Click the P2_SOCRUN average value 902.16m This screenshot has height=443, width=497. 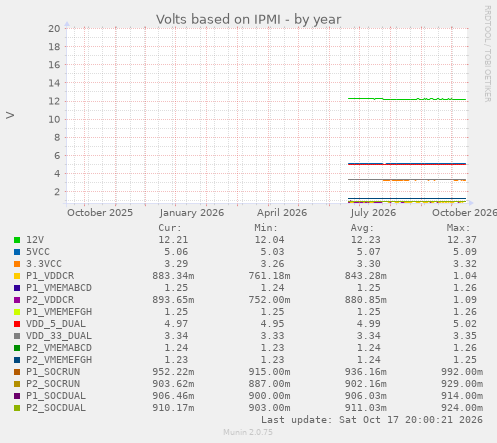click(366, 384)
